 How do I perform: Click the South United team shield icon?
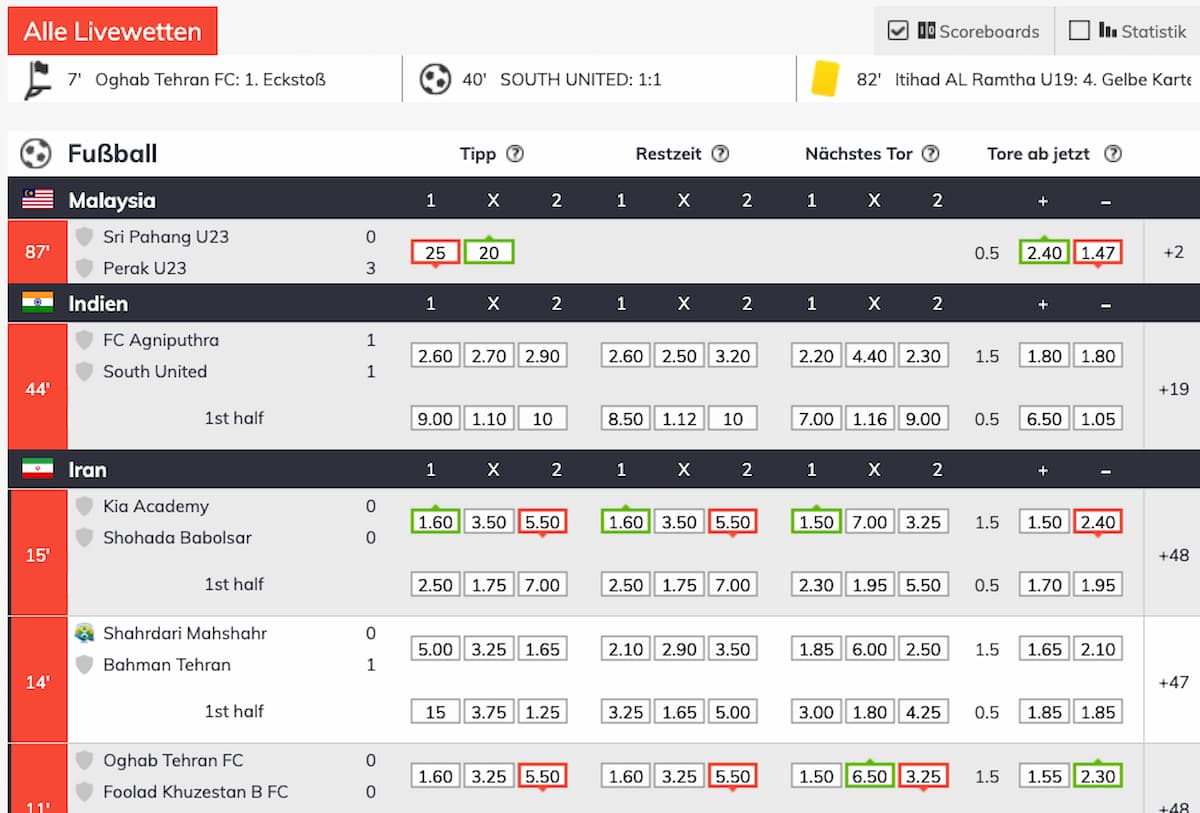(85, 371)
